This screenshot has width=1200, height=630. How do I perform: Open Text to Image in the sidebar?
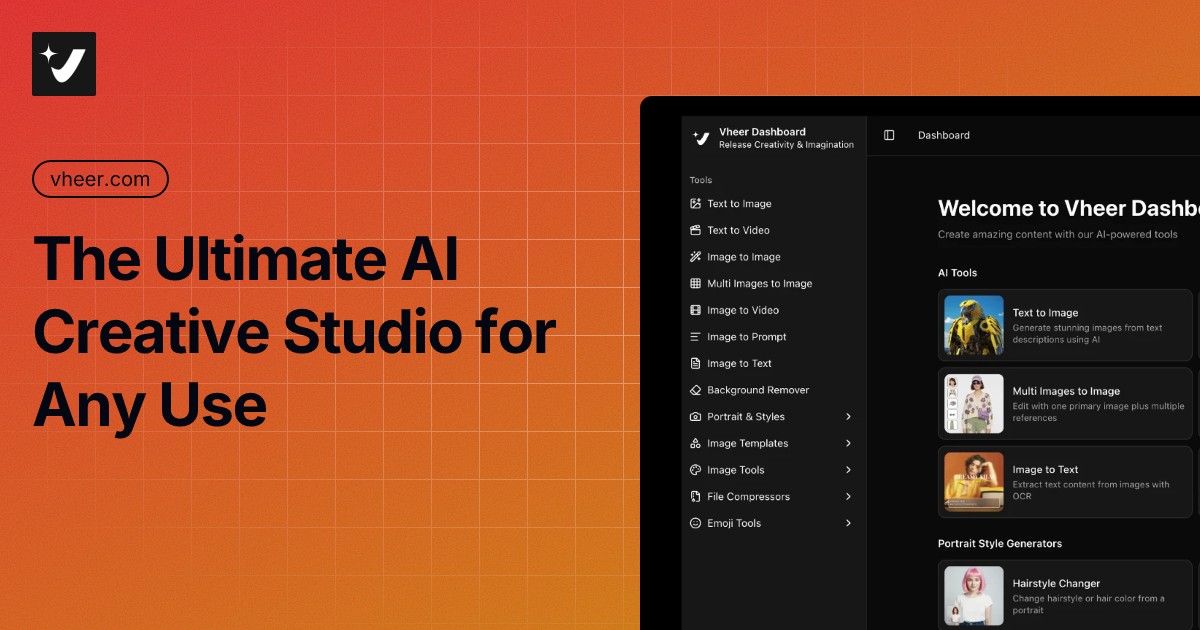pyautogui.click(x=739, y=204)
